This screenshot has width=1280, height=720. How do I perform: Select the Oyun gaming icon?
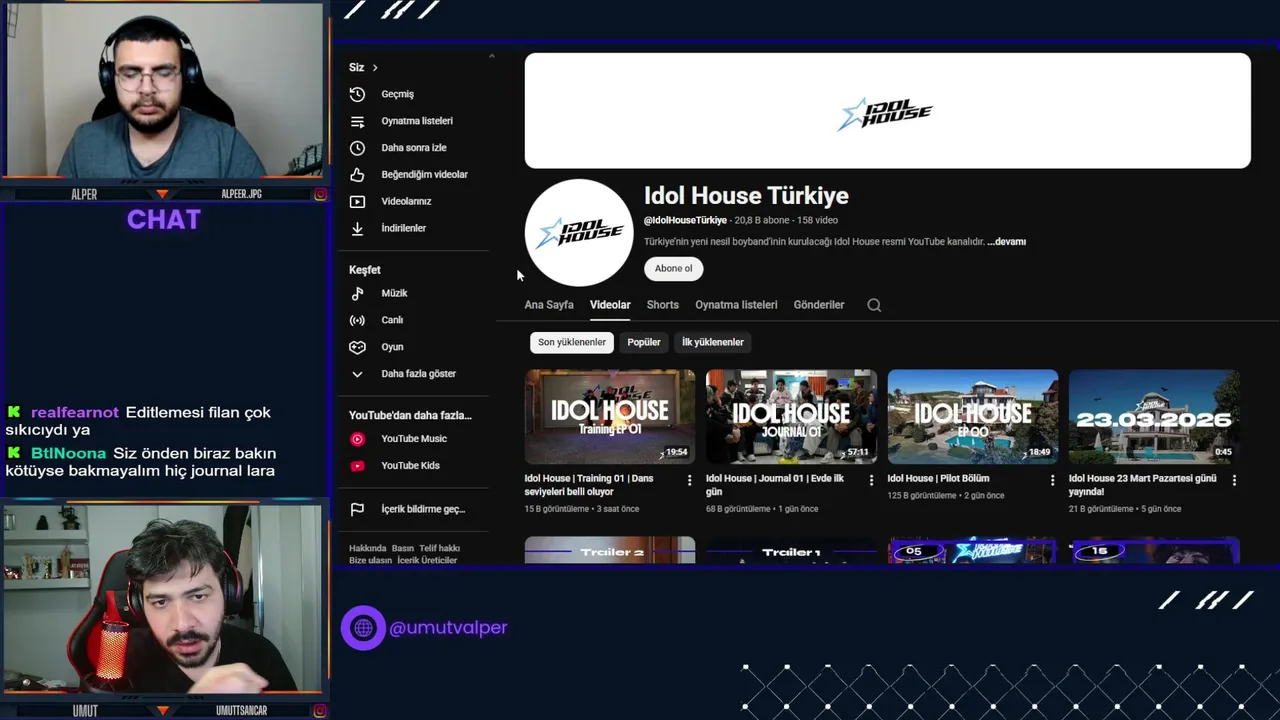[x=357, y=348]
